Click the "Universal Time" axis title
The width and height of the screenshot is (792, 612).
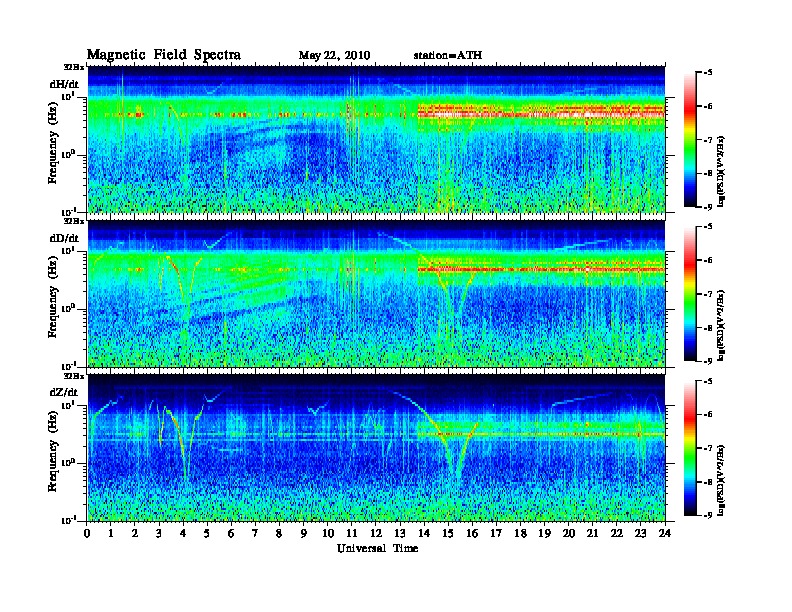pyautogui.click(x=377, y=548)
